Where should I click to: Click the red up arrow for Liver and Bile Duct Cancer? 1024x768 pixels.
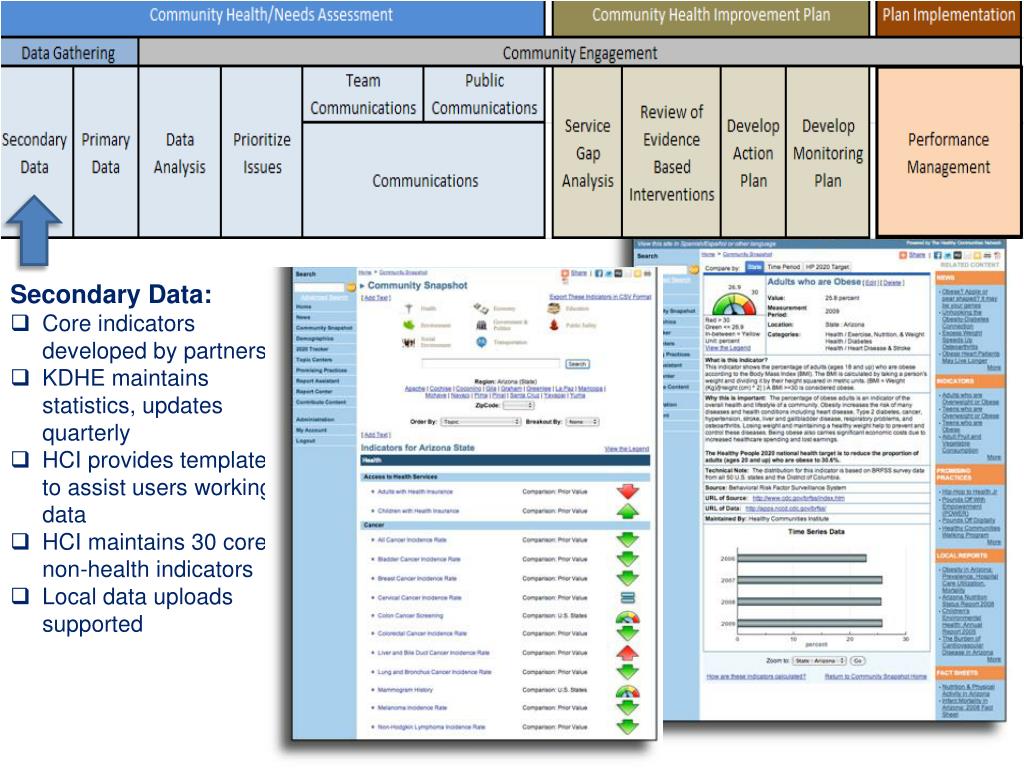coord(628,652)
